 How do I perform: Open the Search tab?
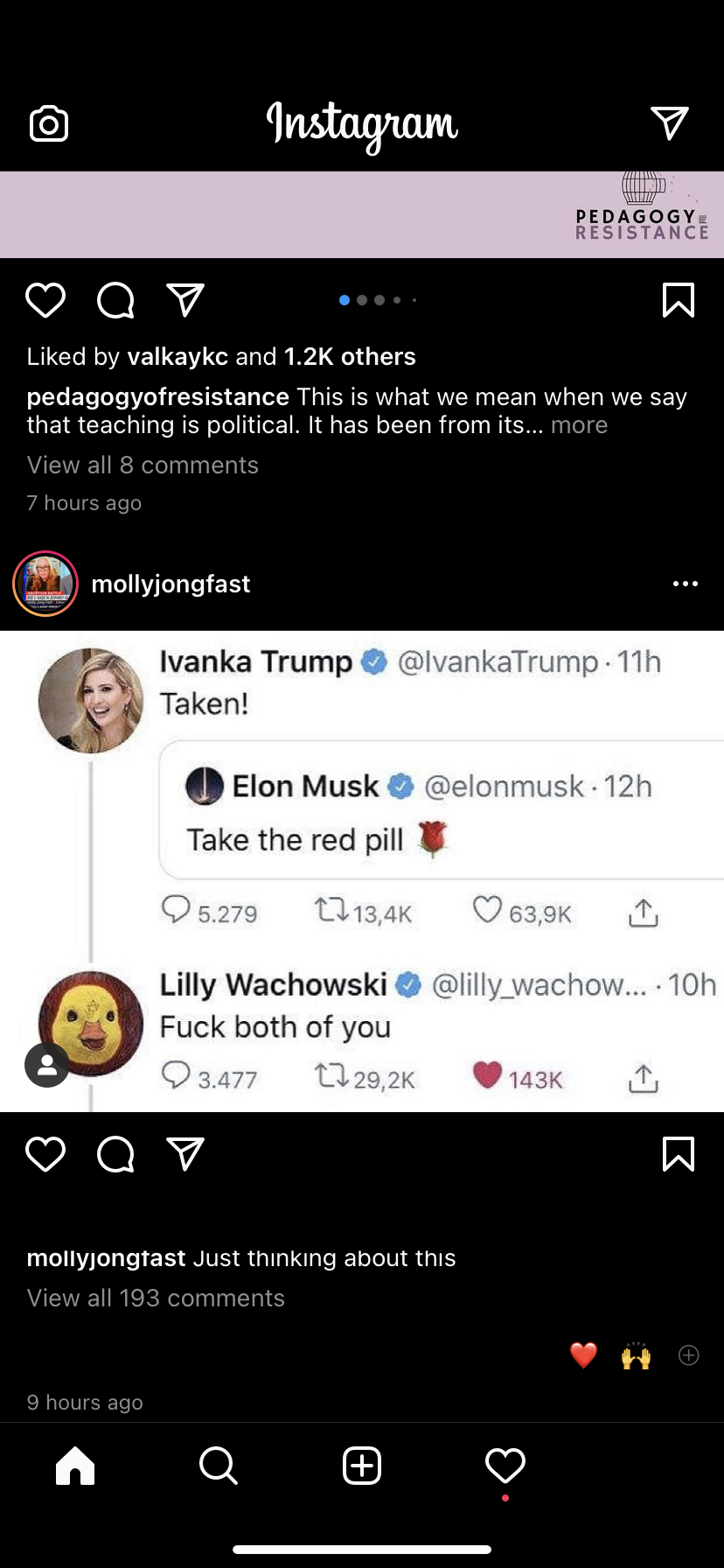click(x=219, y=1466)
